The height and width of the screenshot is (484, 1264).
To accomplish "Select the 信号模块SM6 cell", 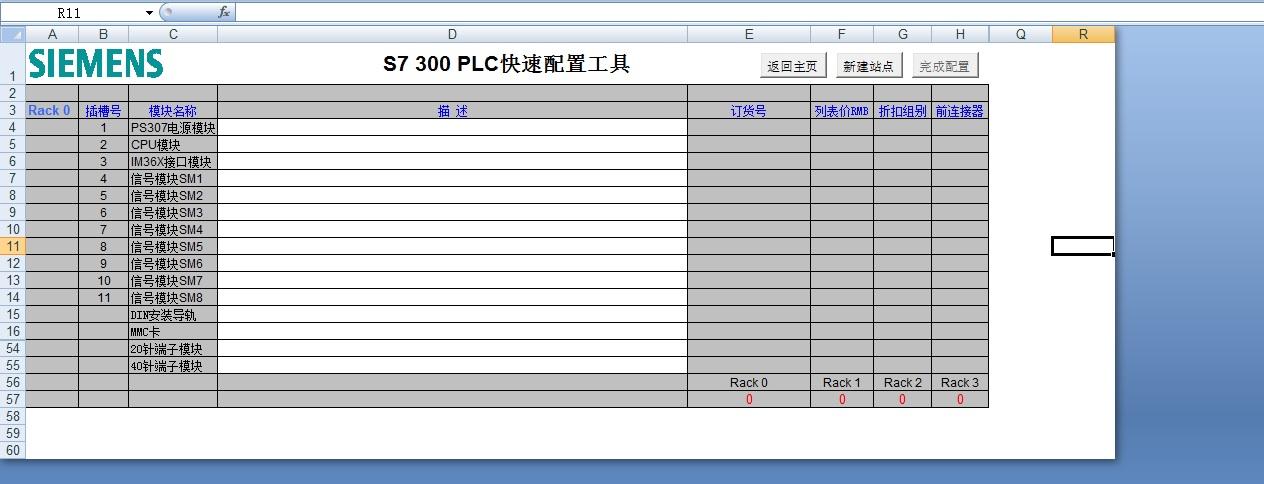I will point(173,264).
